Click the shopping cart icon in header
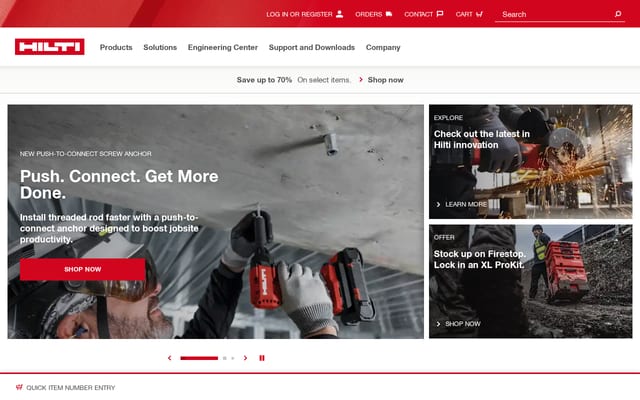640x400 pixels. click(479, 14)
